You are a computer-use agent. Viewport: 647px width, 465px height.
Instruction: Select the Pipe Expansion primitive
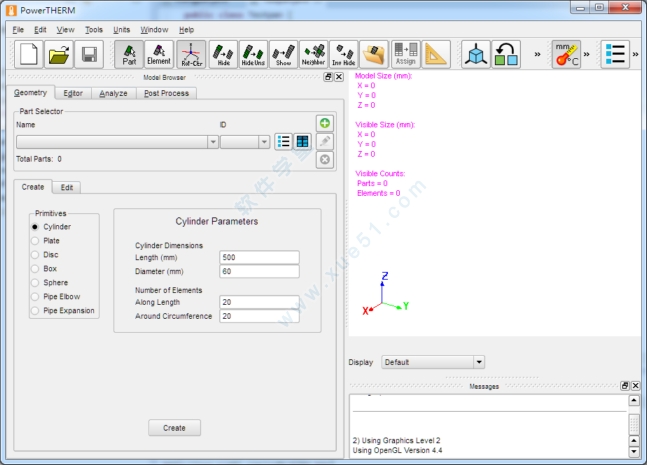63,311
